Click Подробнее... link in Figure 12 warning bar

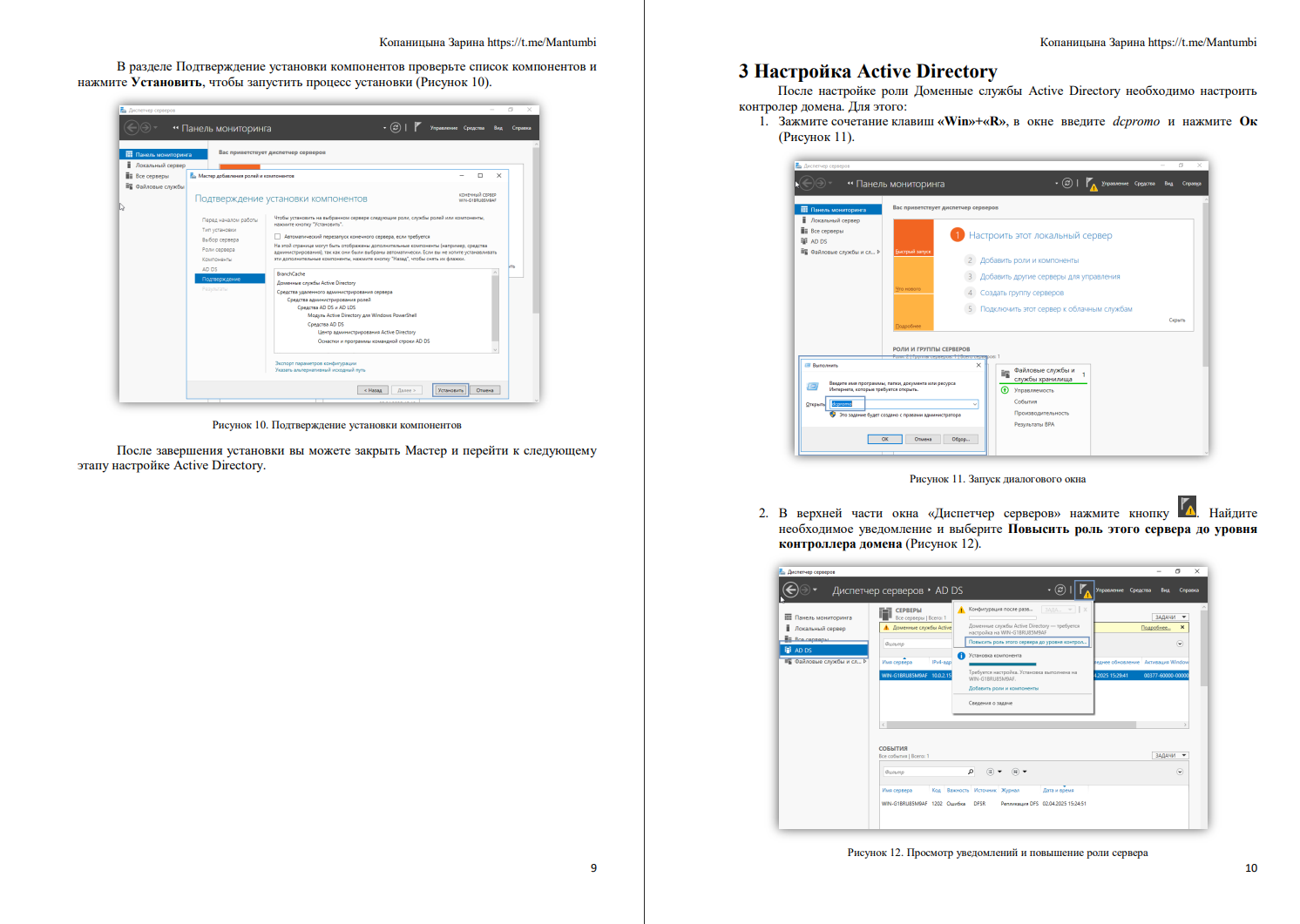(1156, 627)
